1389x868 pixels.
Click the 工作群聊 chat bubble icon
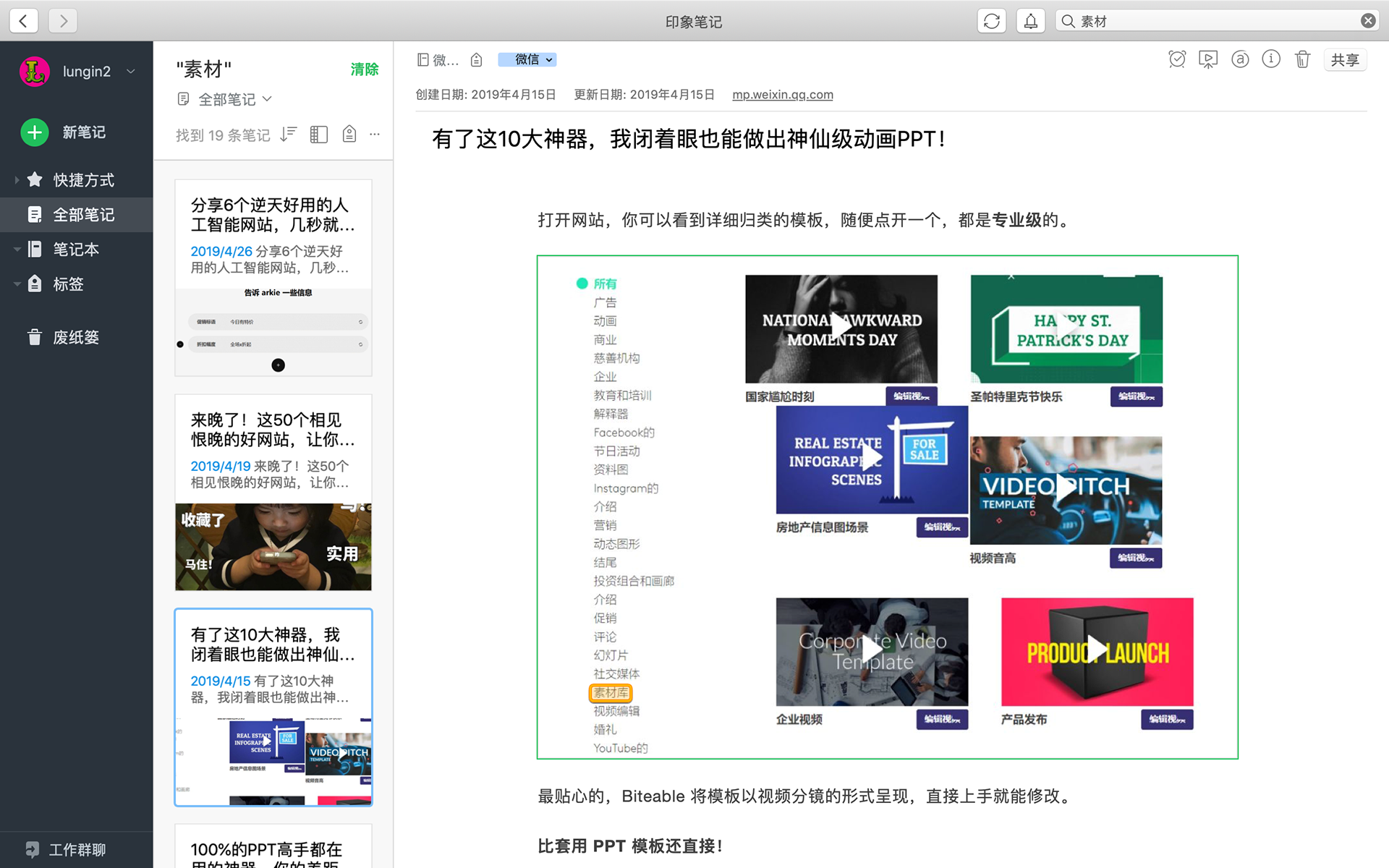point(33,849)
